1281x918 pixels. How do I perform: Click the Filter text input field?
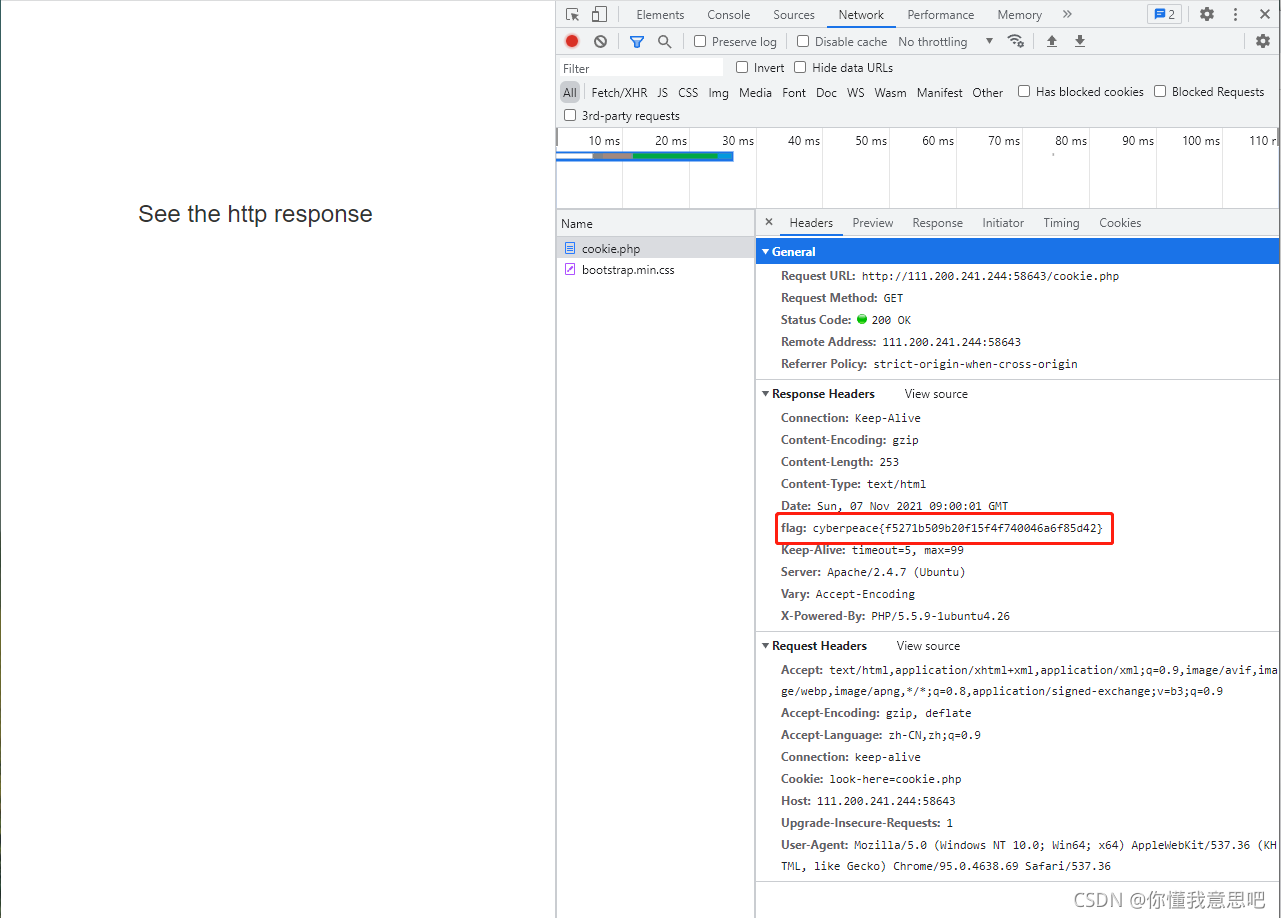pyautogui.click(x=641, y=68)
